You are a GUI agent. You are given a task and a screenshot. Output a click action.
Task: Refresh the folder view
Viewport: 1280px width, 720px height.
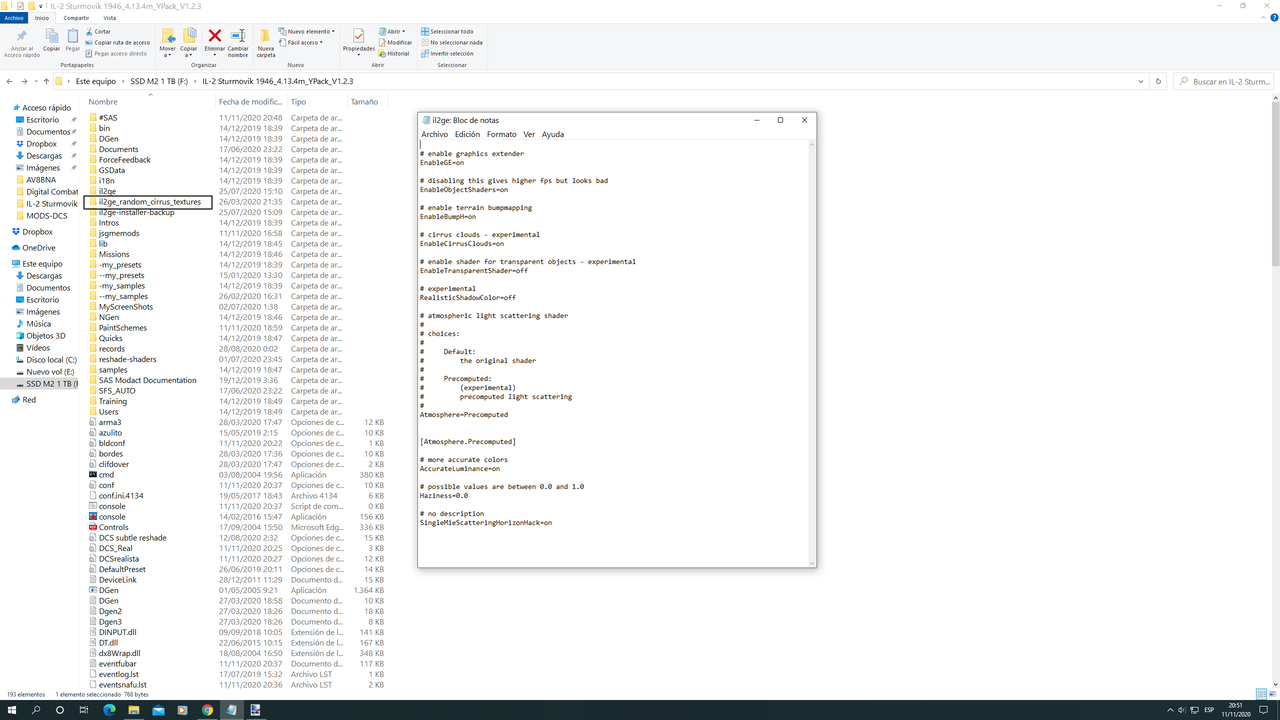click(1158, 81)
